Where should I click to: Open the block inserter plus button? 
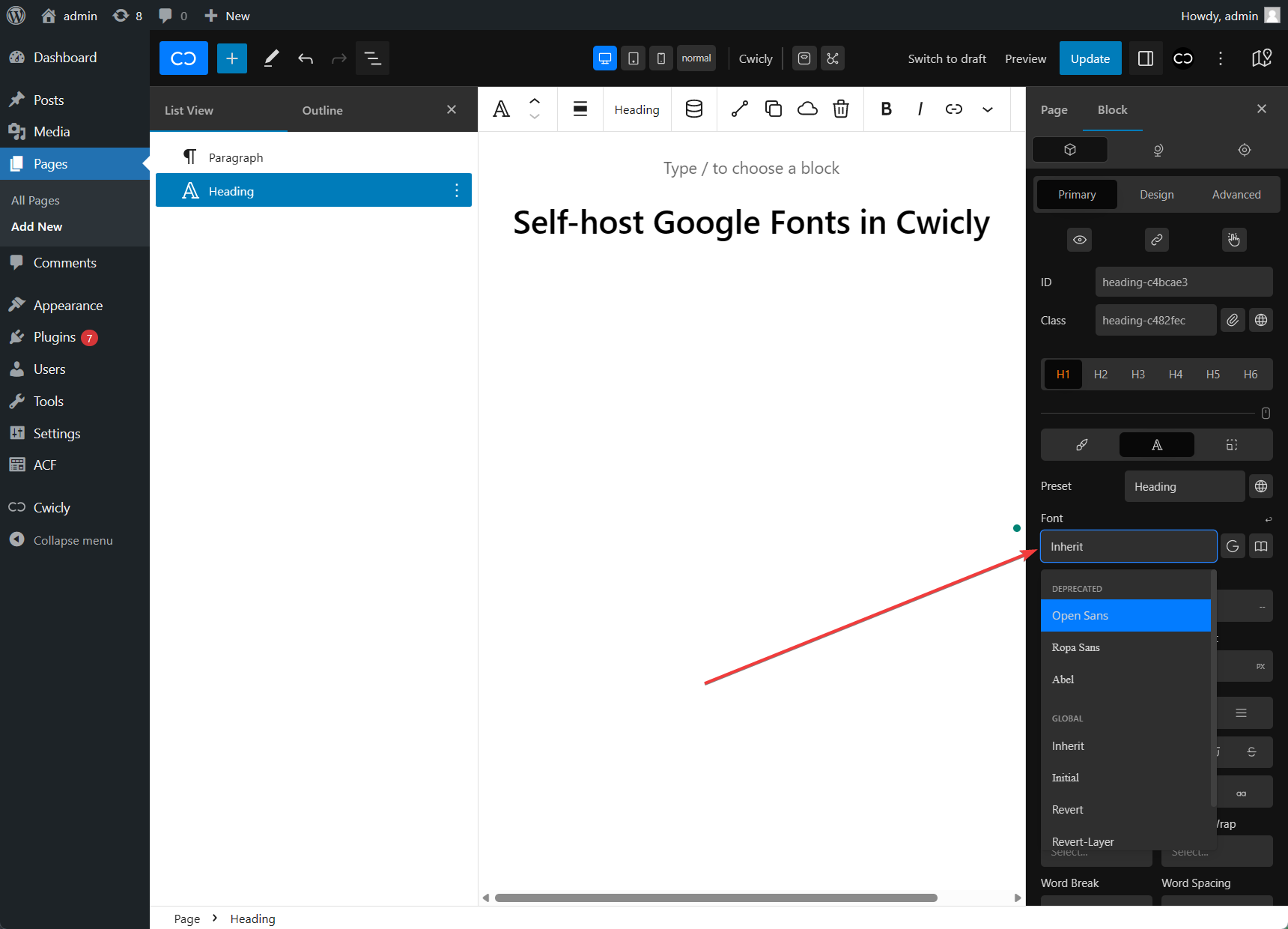coord(232,58)
